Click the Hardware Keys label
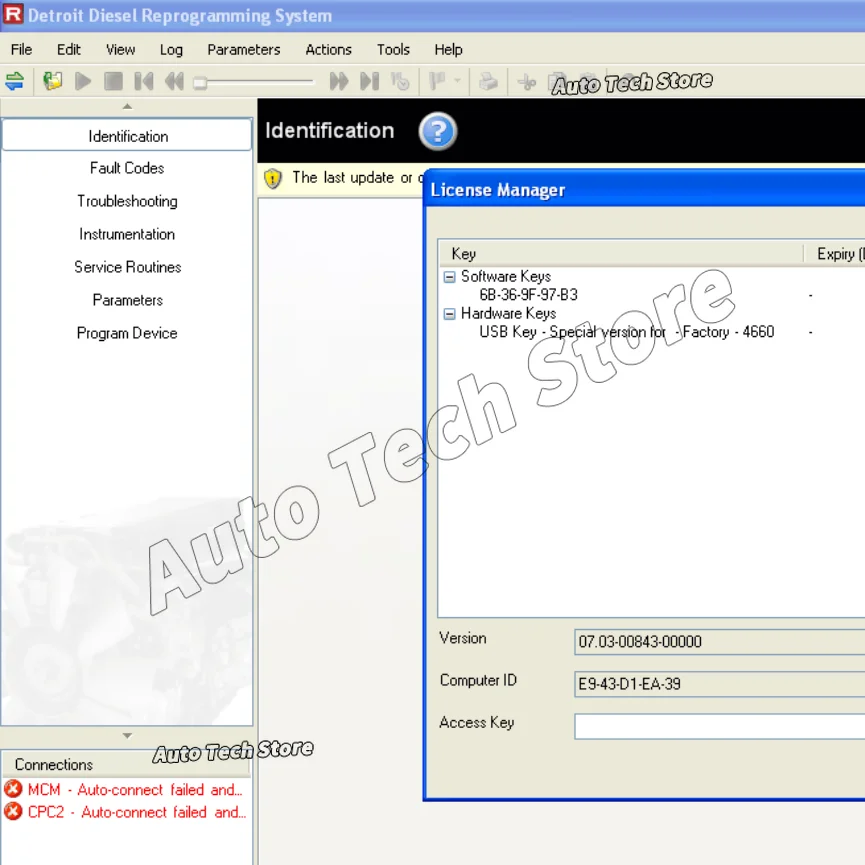The width and height of the screenshot is (865, 865). (508, 313)
